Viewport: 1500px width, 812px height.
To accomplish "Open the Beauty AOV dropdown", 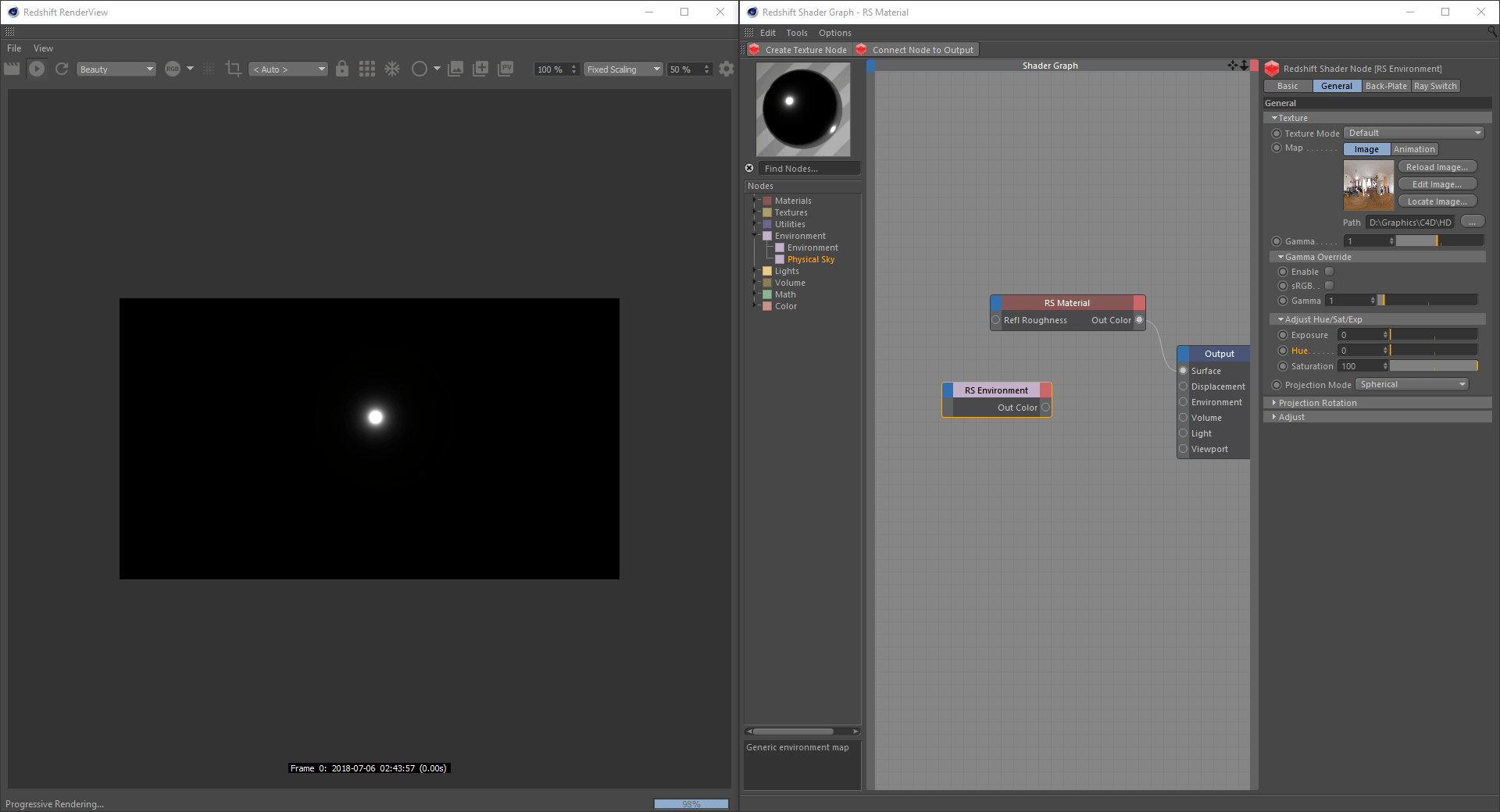I will (x=116, y=69).
